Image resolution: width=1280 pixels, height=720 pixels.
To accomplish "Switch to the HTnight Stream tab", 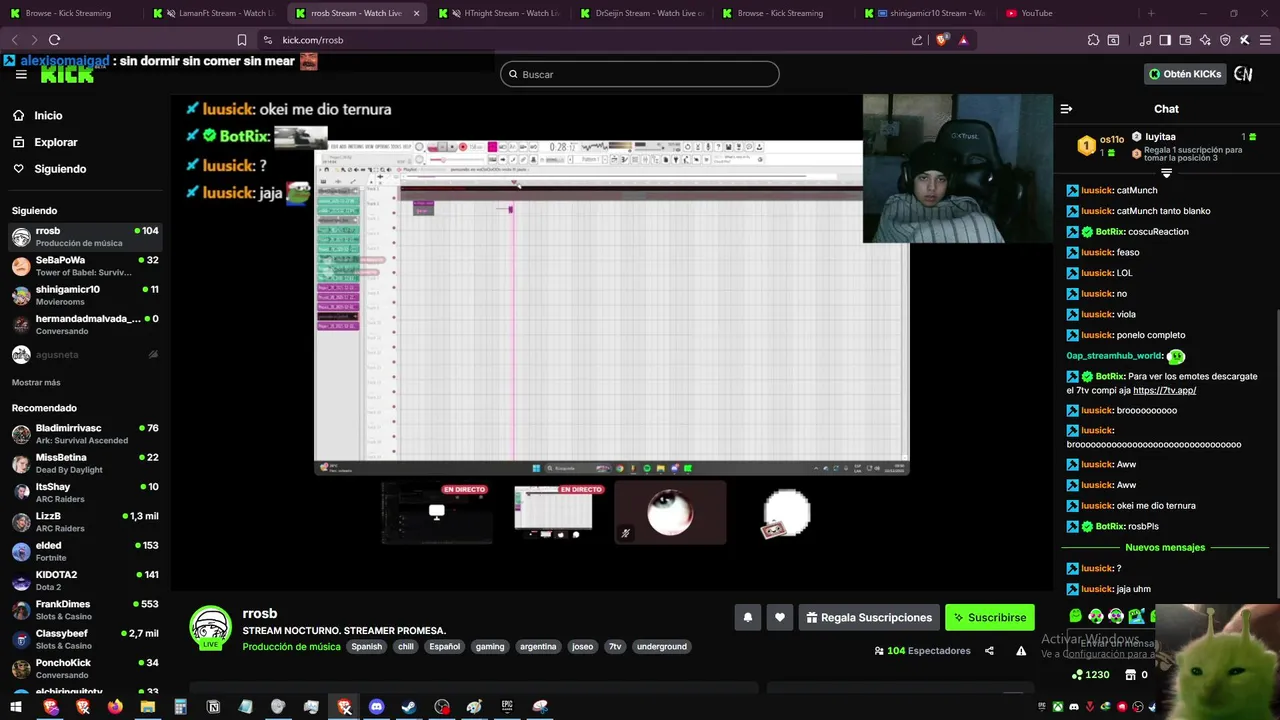I will coord(500,13).
